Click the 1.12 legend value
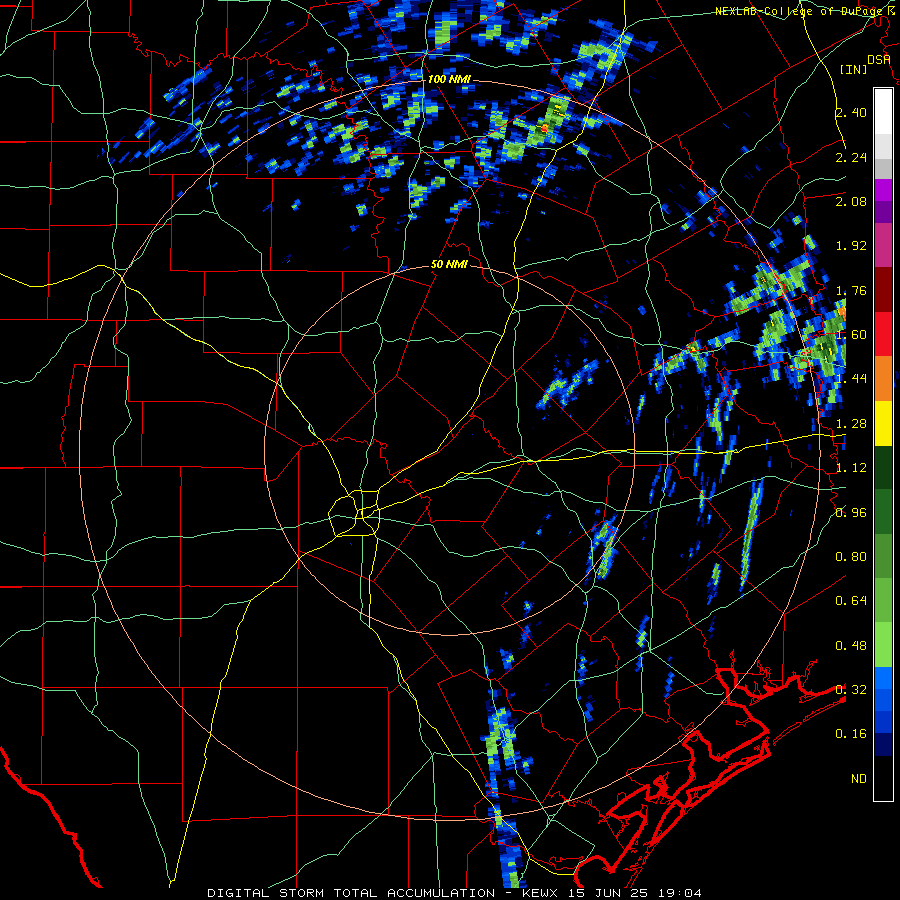Screen dimensions: 900x900 point(851,468)
